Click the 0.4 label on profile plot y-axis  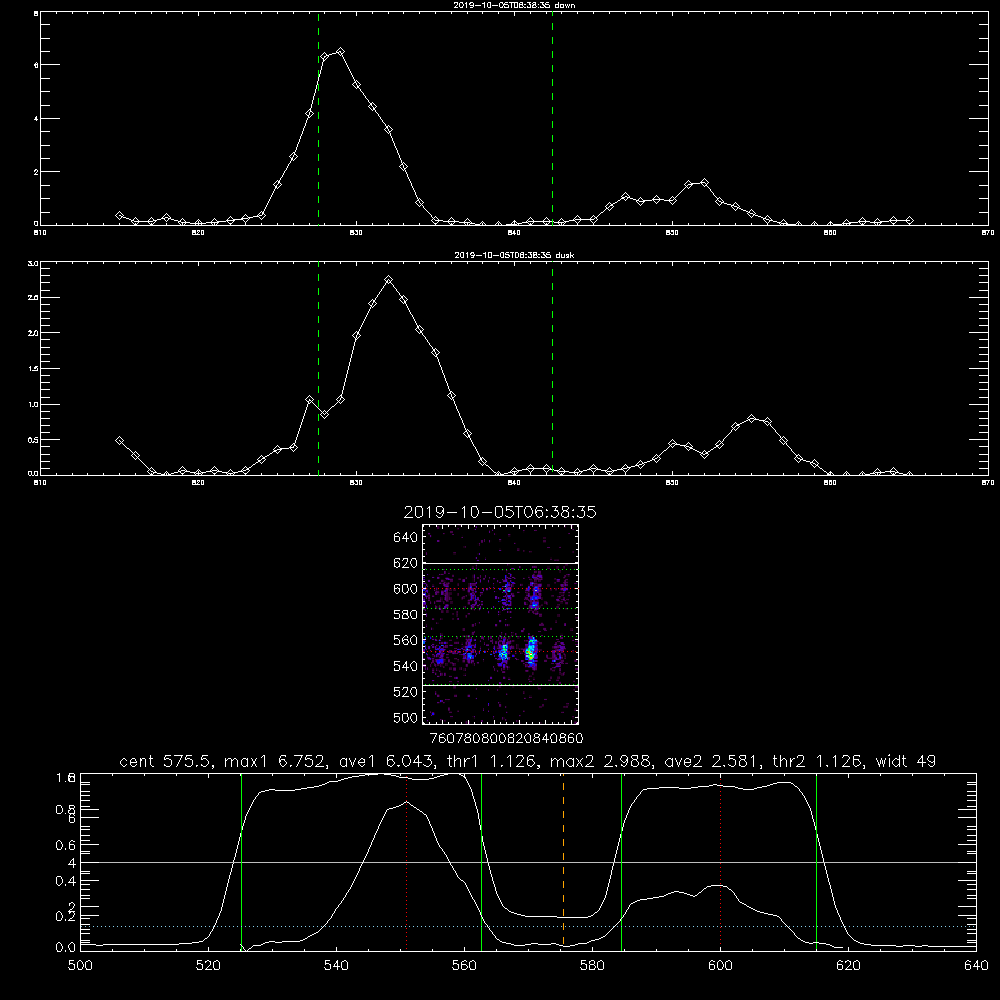tap(65, 881)
